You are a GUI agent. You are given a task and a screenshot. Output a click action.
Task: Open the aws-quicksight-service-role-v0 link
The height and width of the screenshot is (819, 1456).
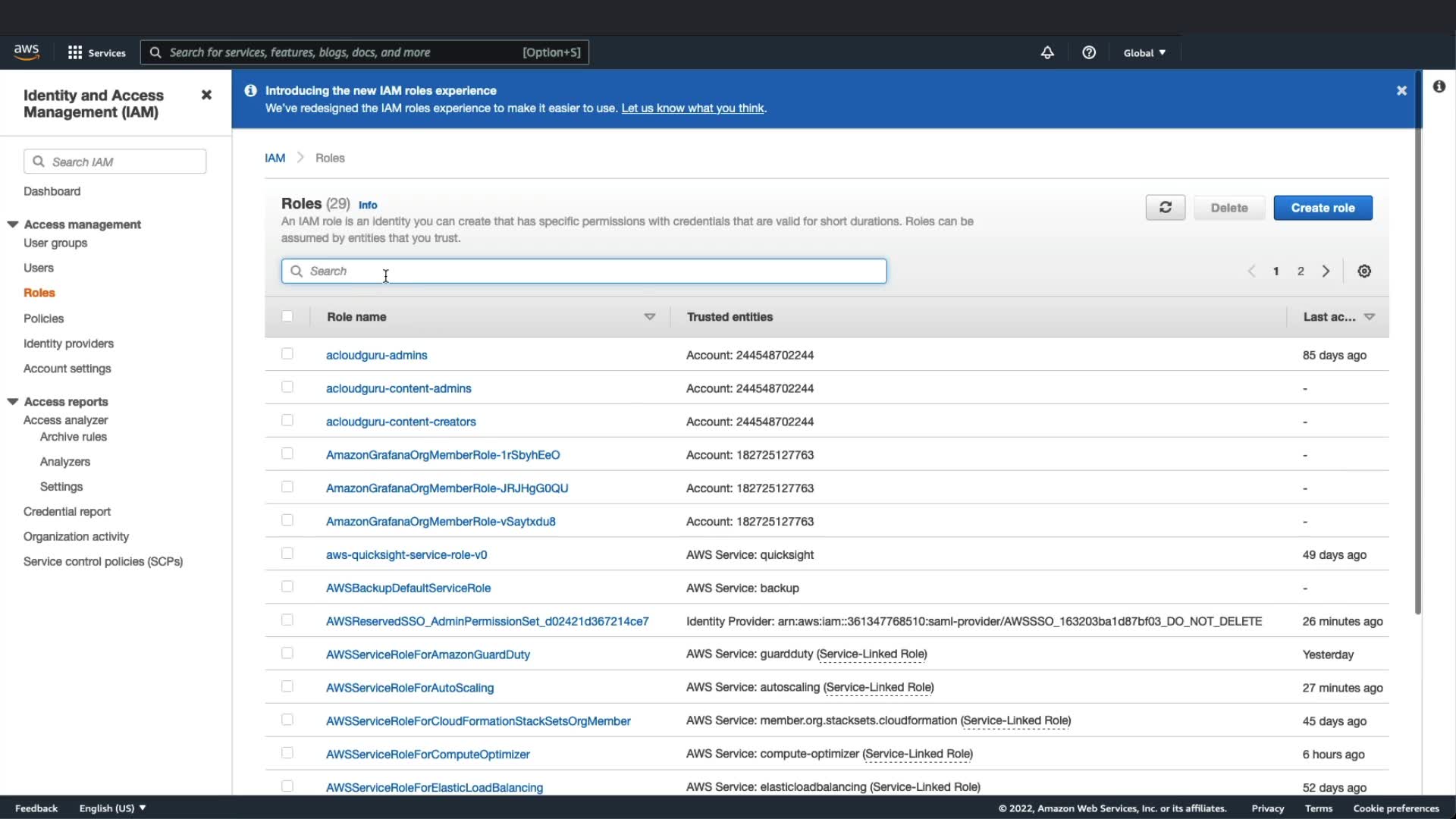coord(406,554)
